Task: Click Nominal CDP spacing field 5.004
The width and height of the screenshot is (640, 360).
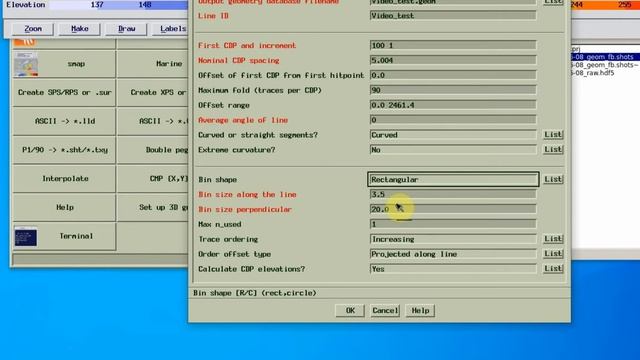Action: [x=453, y=60]
